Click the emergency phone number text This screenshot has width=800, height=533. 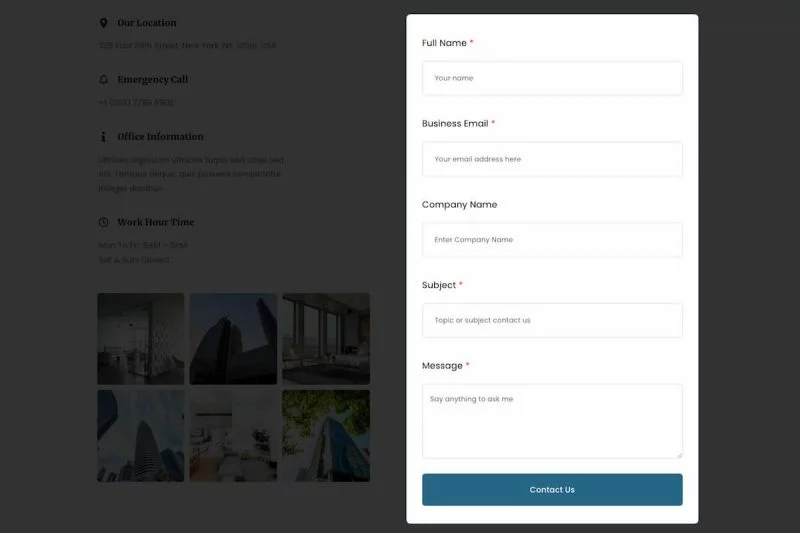coord(136,103)
